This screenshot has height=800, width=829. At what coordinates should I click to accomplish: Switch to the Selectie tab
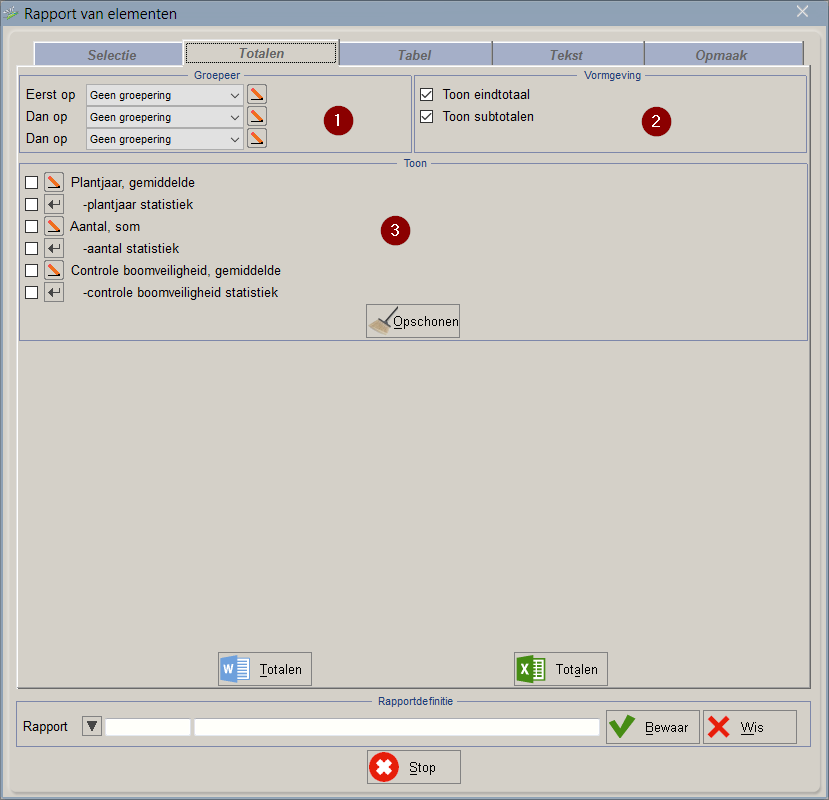111,55
